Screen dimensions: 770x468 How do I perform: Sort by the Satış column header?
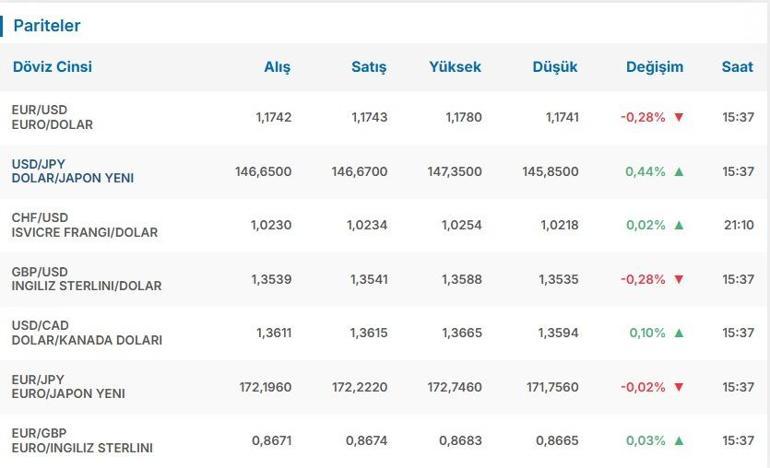369,67
